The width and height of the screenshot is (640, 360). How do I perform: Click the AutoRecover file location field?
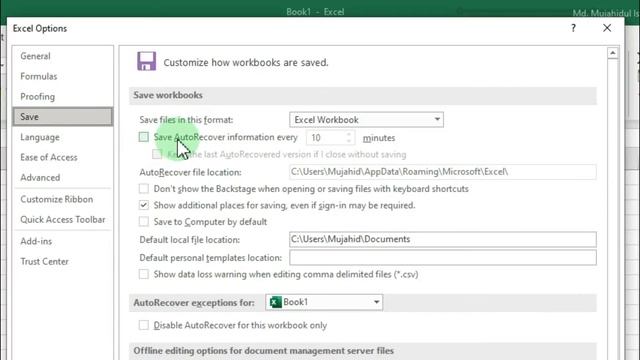tap(443, 172)
